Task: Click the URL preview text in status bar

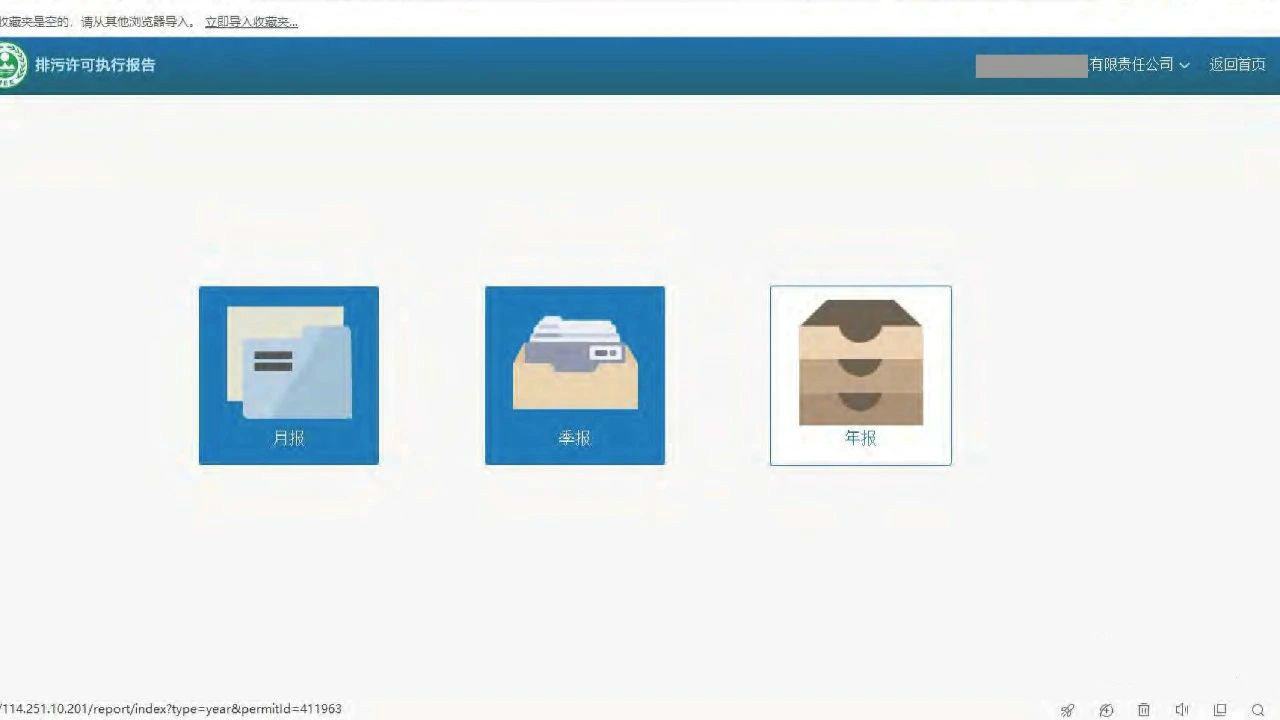Action: tap(170, 709)
